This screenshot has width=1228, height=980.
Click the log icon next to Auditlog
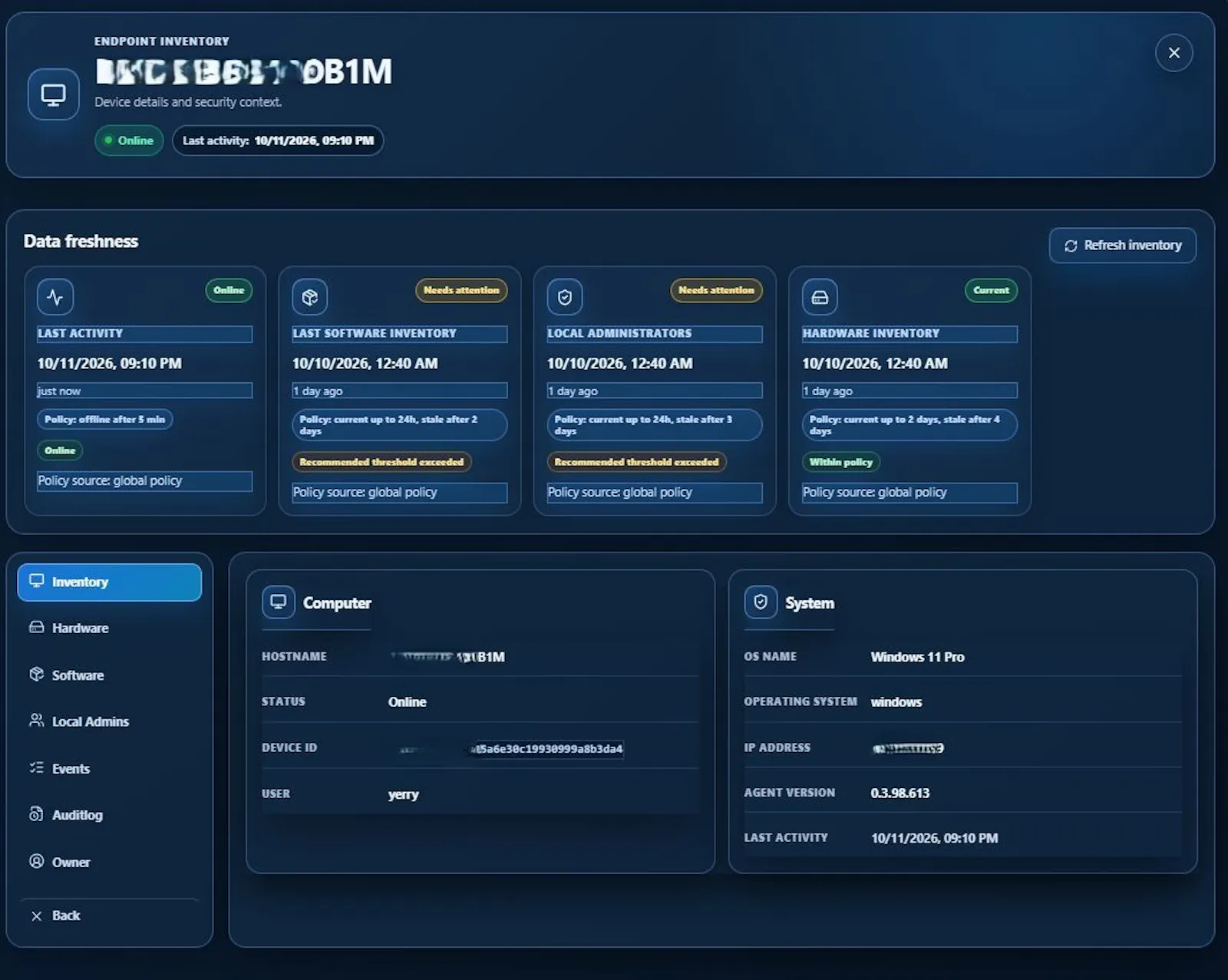[36, 814]
